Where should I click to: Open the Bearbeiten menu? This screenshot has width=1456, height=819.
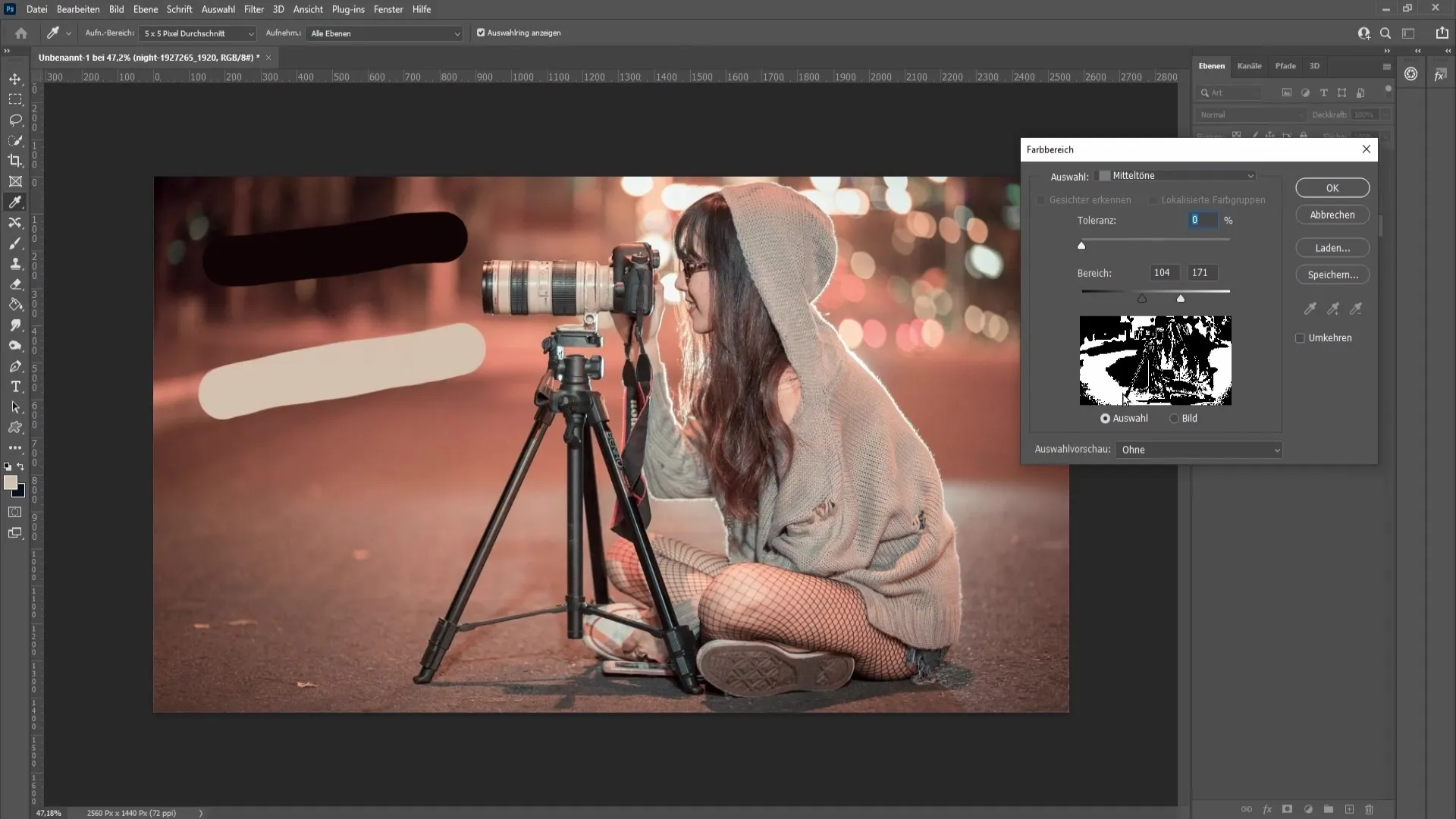[x=78, y=9]
